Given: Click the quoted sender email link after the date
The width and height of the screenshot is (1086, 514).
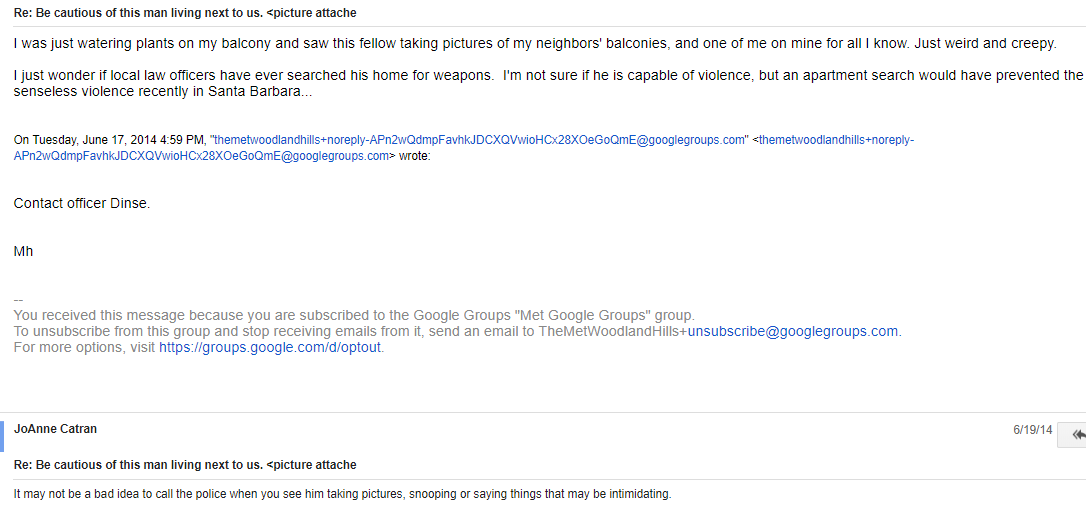Looking at the screenshot, I should pyautogui.click(x=479, y=140).
